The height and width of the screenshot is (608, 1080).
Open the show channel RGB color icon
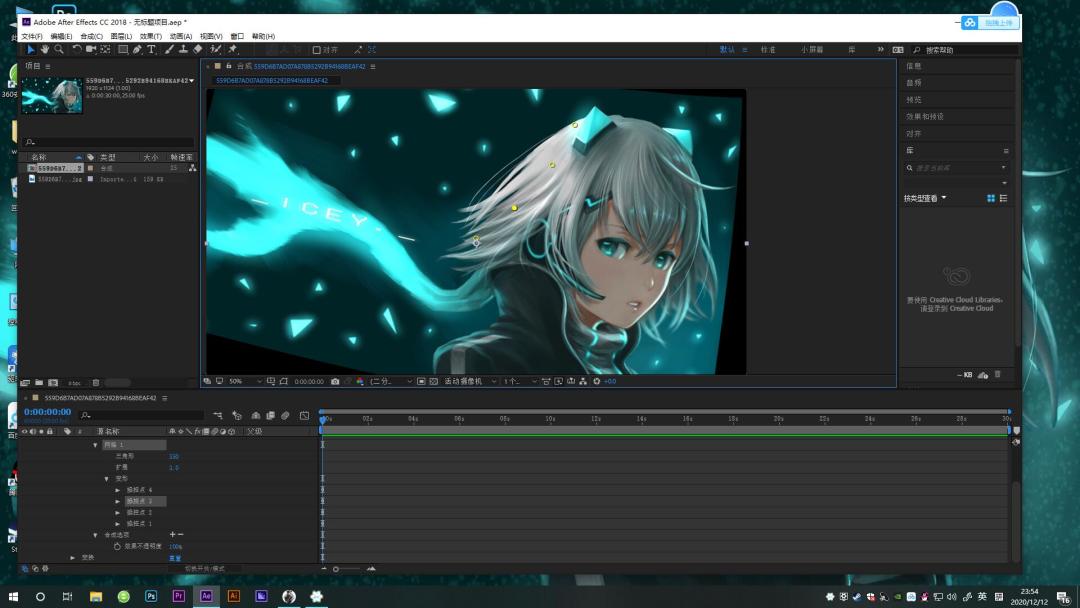tap(360, 381)
